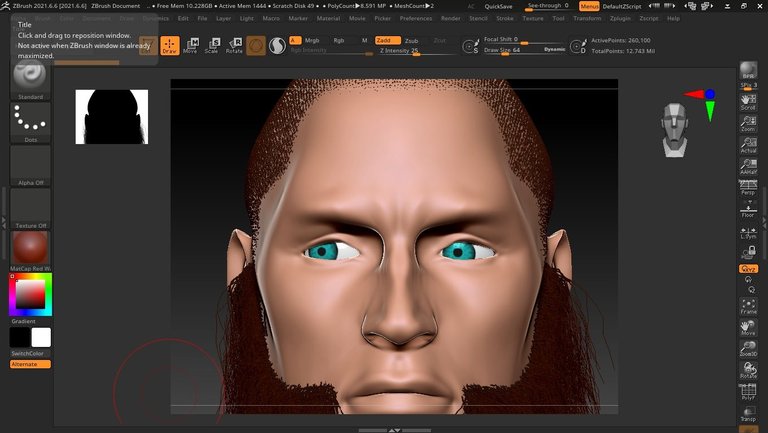Expand the bottom tray arrows
This screenshot has width=768, height=433.
click(x=394, y=430)
